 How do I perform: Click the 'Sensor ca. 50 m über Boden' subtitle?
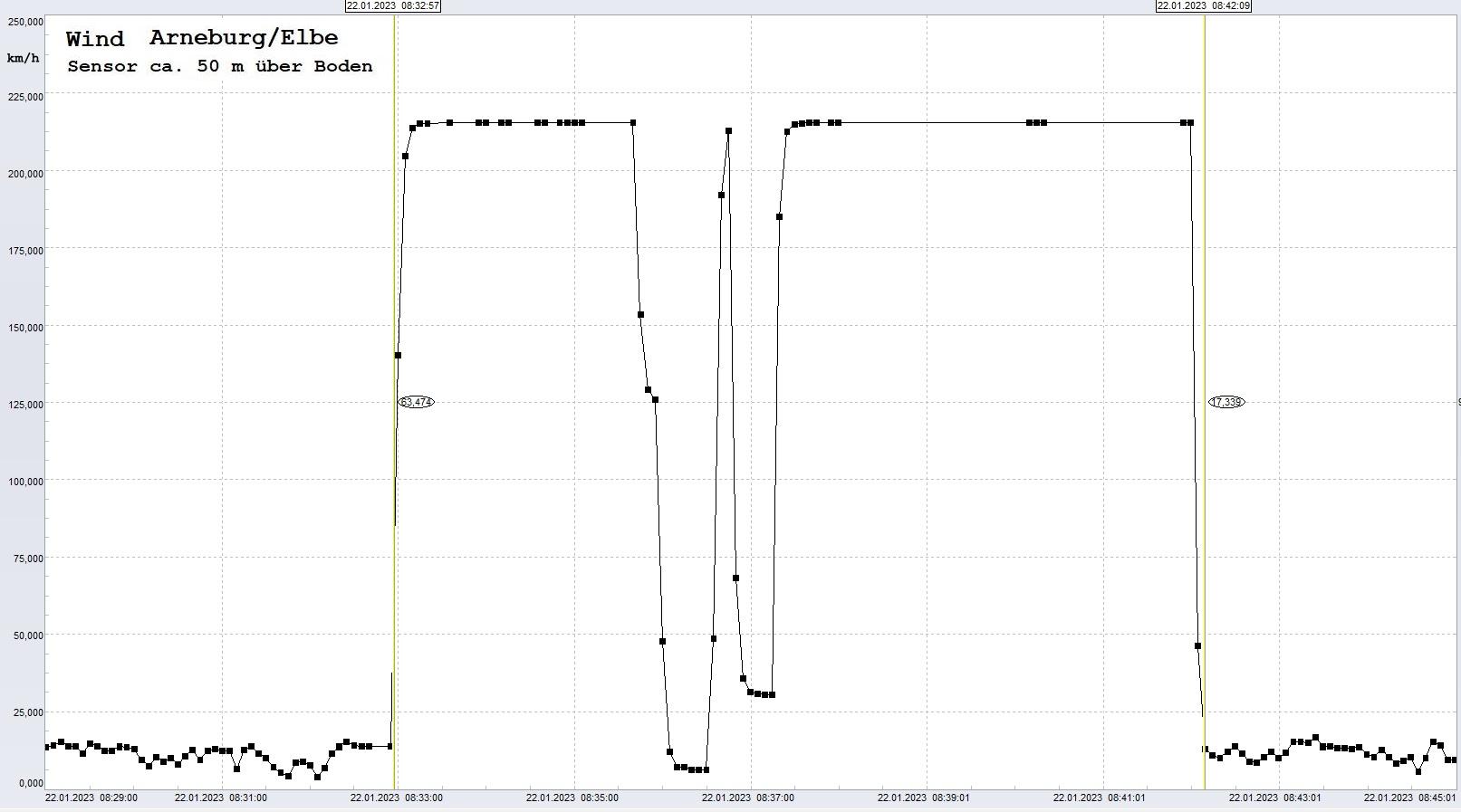pos(220,66)
